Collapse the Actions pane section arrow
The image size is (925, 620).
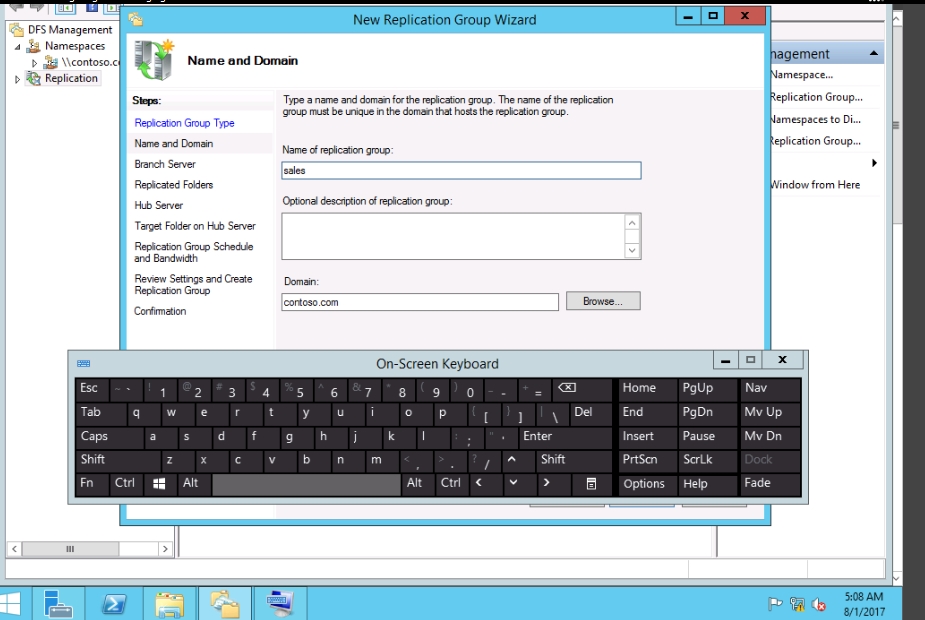[875, 54]
